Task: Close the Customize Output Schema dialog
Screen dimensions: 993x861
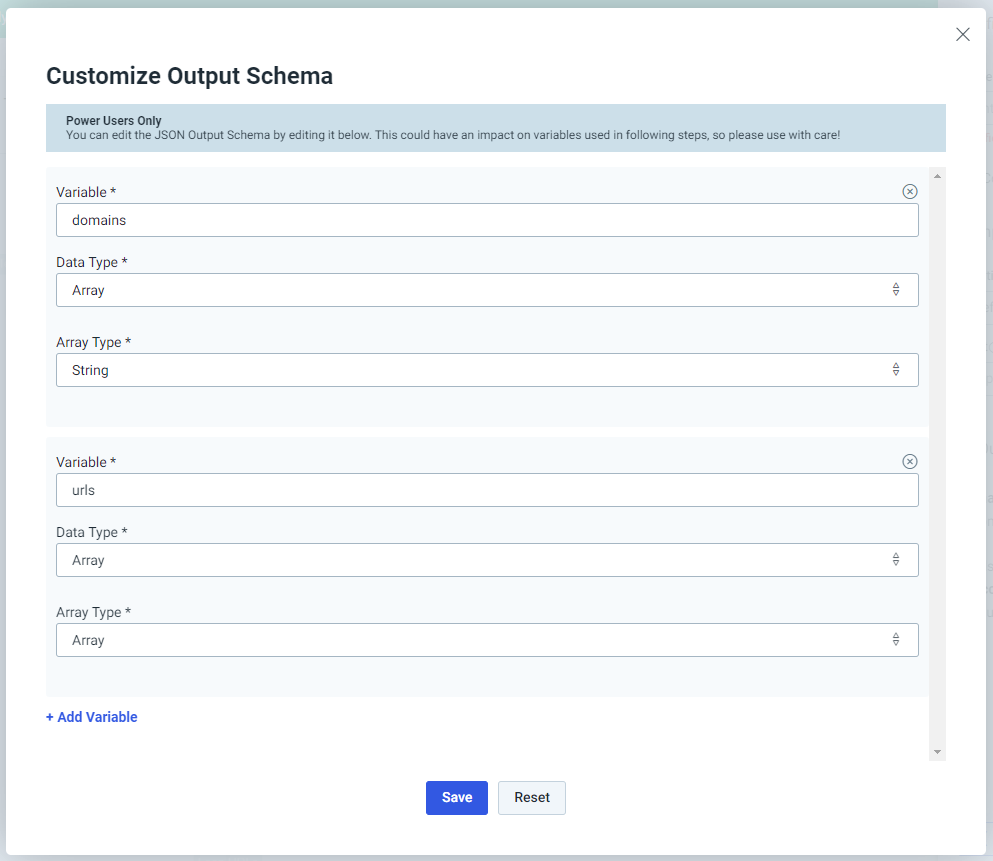Action: coord(963,34)
